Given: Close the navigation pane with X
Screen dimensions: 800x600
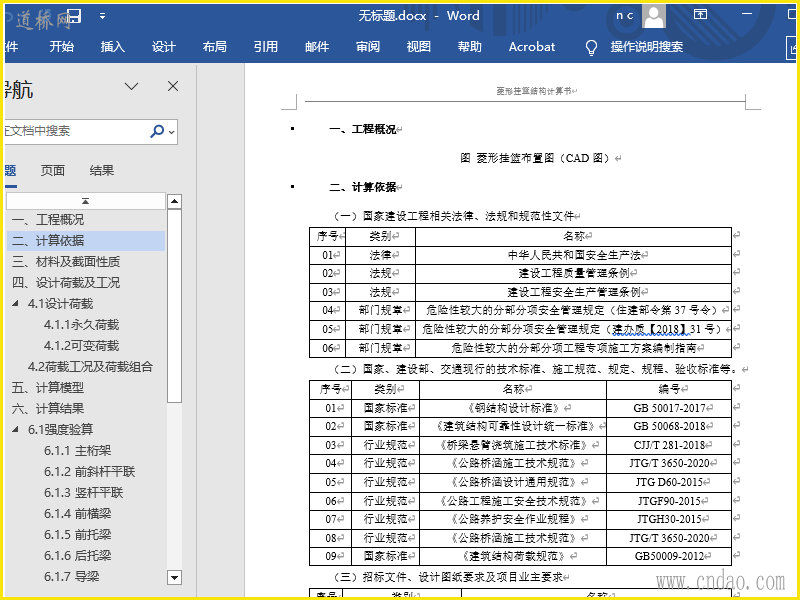Looking at the screenshot, I should point(173,87).
